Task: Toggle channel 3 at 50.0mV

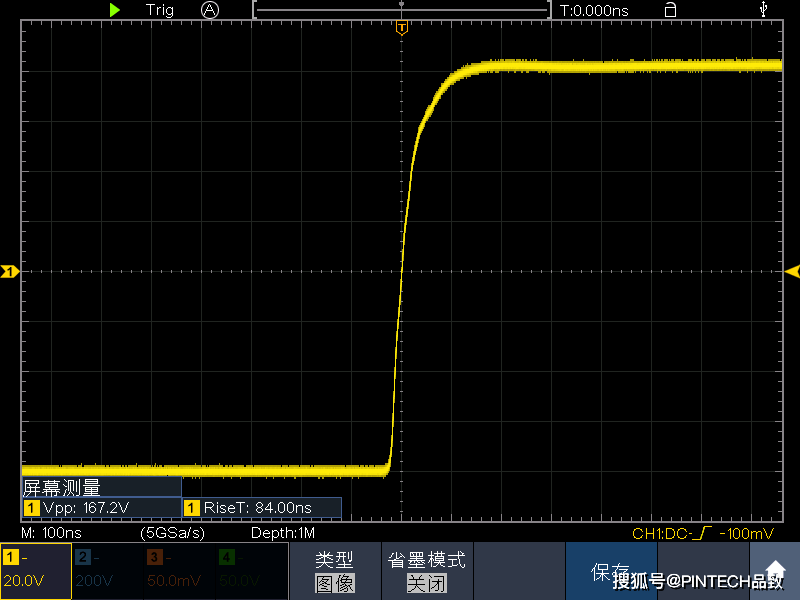Action: coord(180,571)
